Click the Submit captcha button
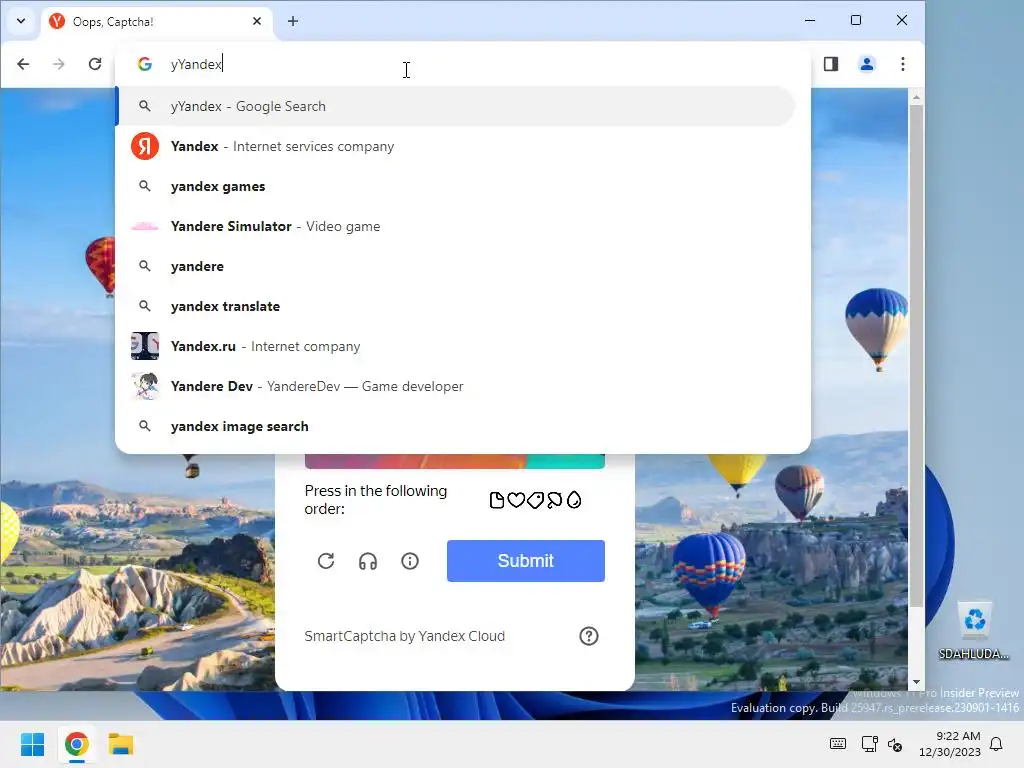 (x=526, y=561)
